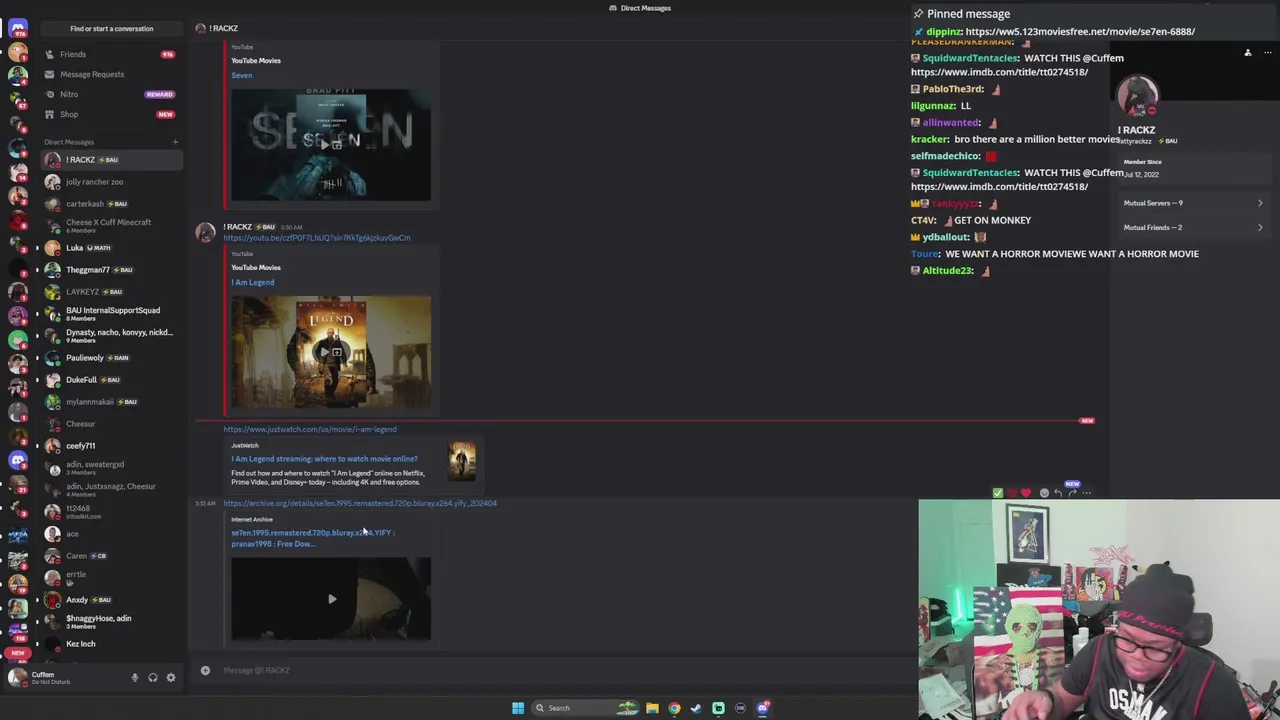The image size is (1280, 720).
Task: Open DM with jolly rancher zoo
Action: click(x=111, y=182)
